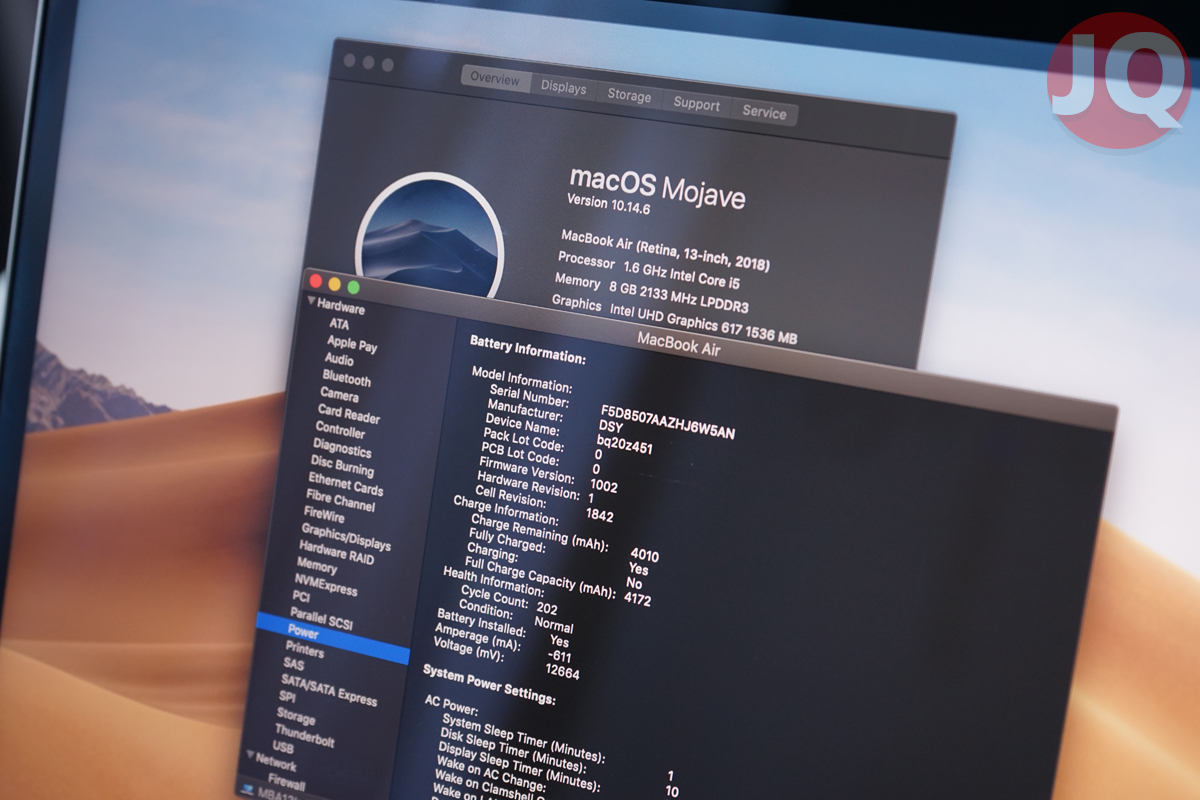Switch to the Overview tab
Image resolution: width=1200 pixels, height=800 pixels.
coord(495,79)
